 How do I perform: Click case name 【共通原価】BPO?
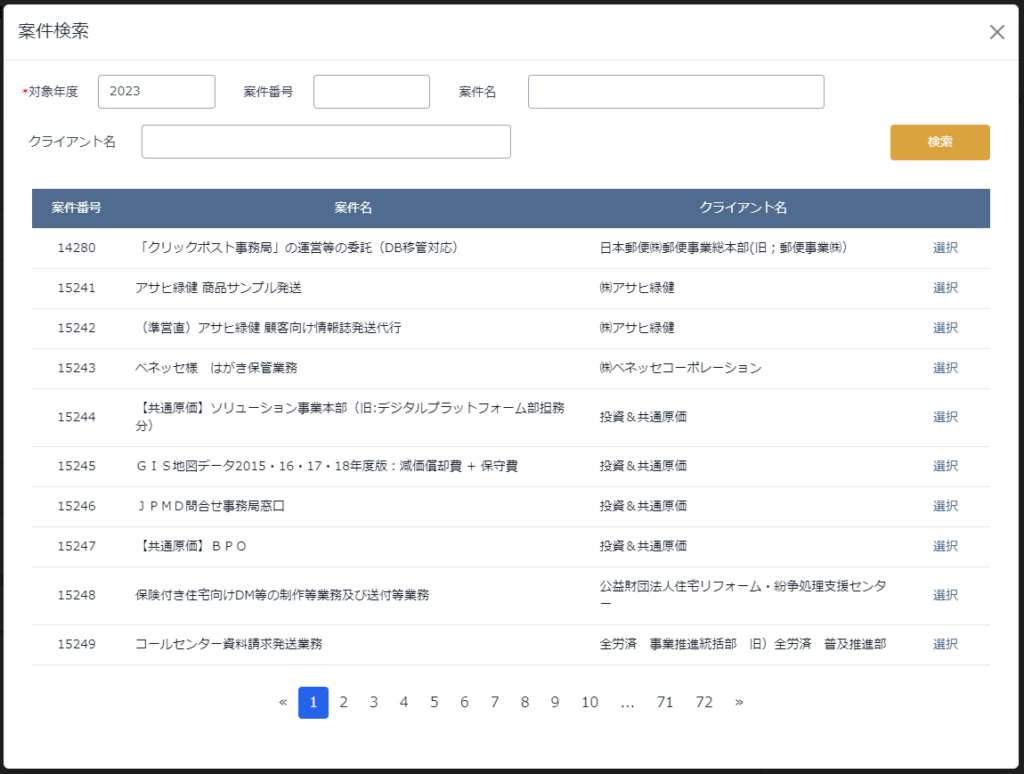coord(191,546)
